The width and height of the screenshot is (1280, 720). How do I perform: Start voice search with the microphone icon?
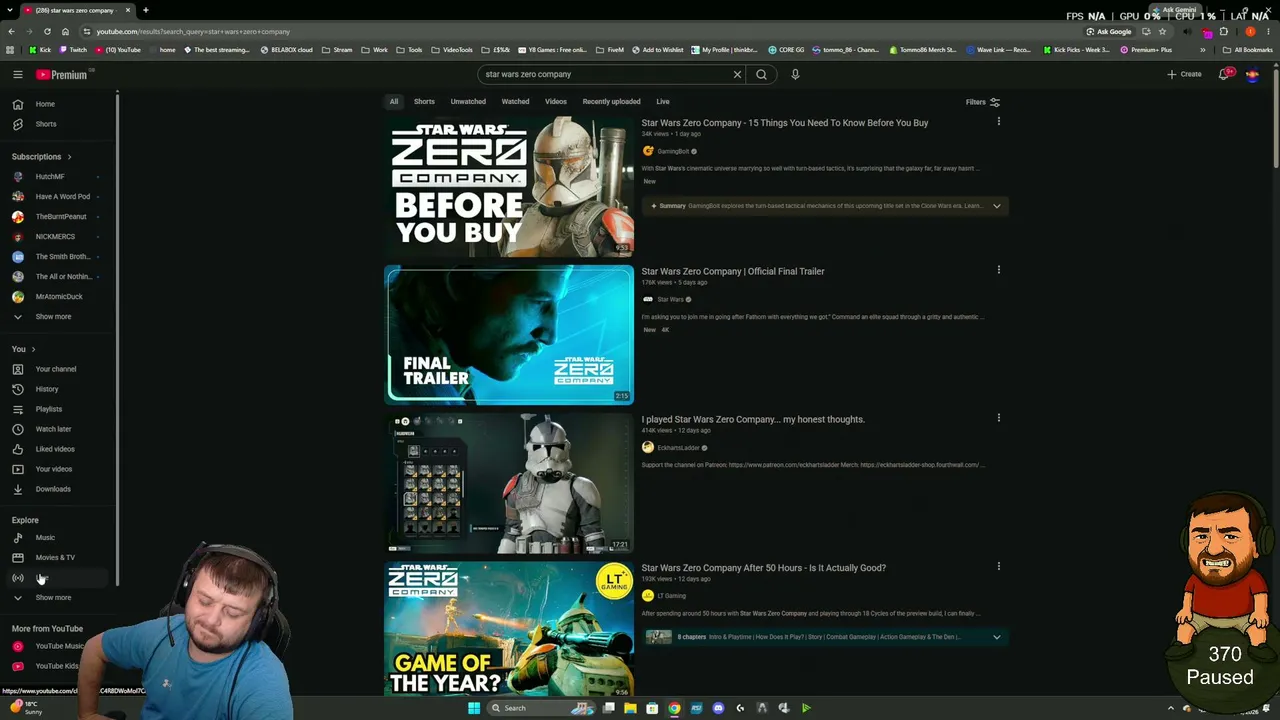click(795, 74)
